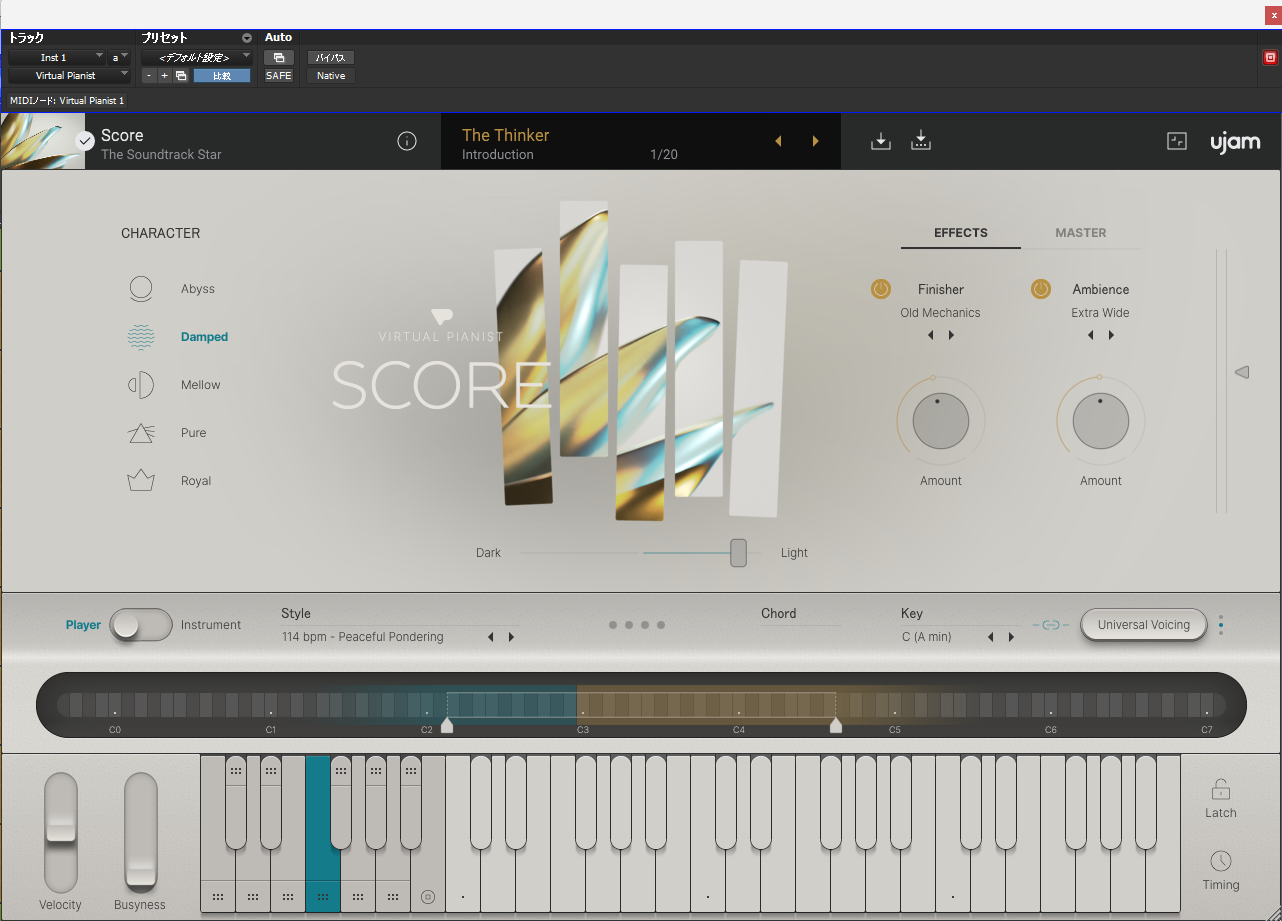
Task: Select next Finisher mode arrow
Action: 951,335
